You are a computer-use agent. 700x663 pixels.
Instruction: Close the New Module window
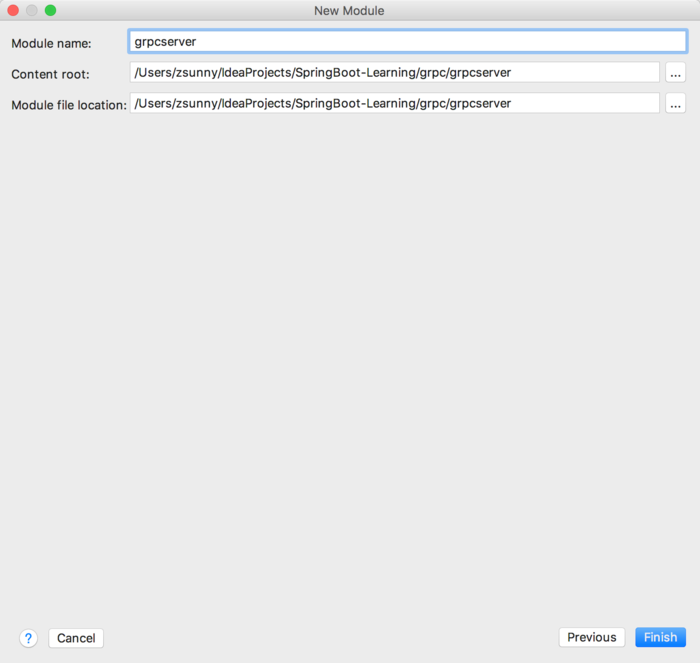[13, 10]
